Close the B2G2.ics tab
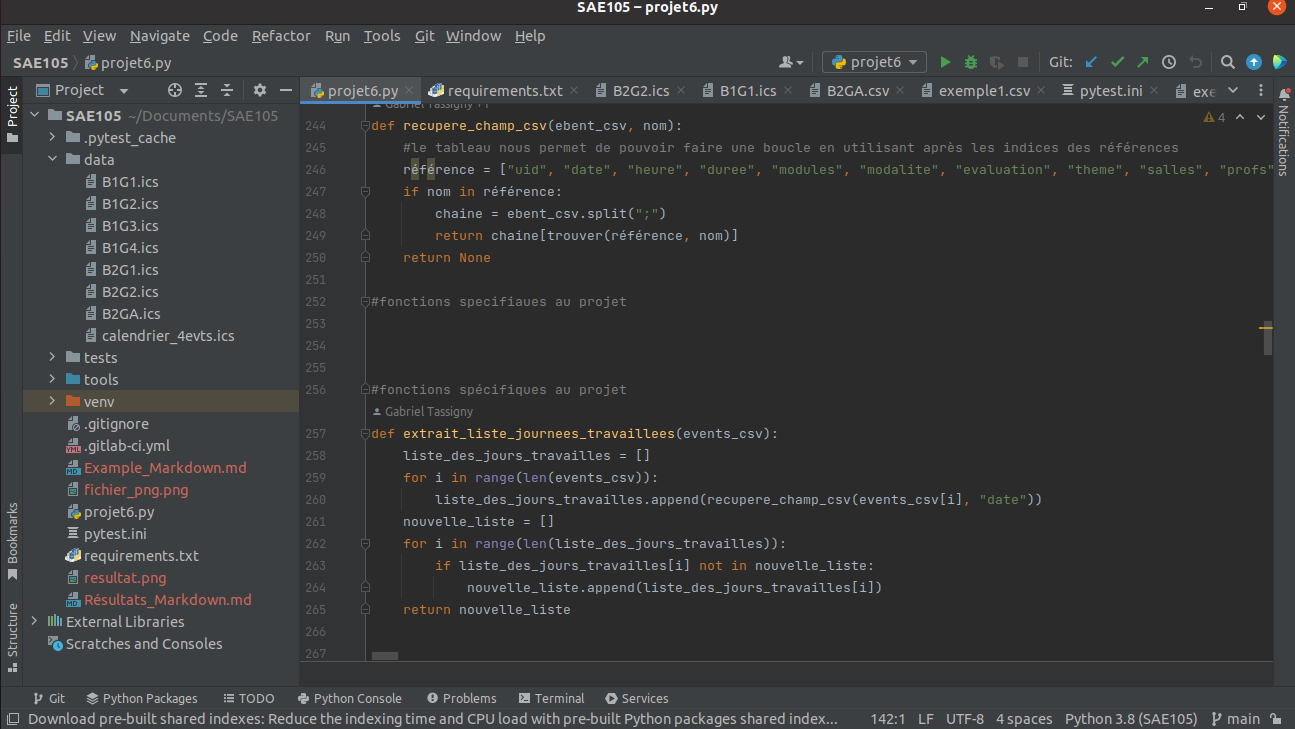Image resolution: width=1295 pixels, height=729 pixels. [682, 91]
